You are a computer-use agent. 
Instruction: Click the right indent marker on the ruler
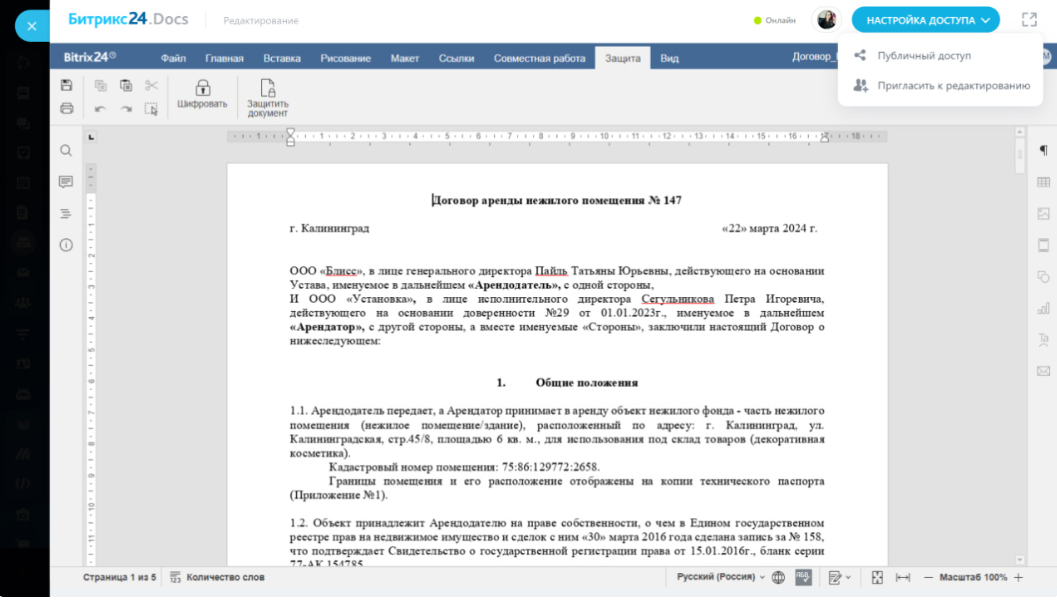(824, 137)
